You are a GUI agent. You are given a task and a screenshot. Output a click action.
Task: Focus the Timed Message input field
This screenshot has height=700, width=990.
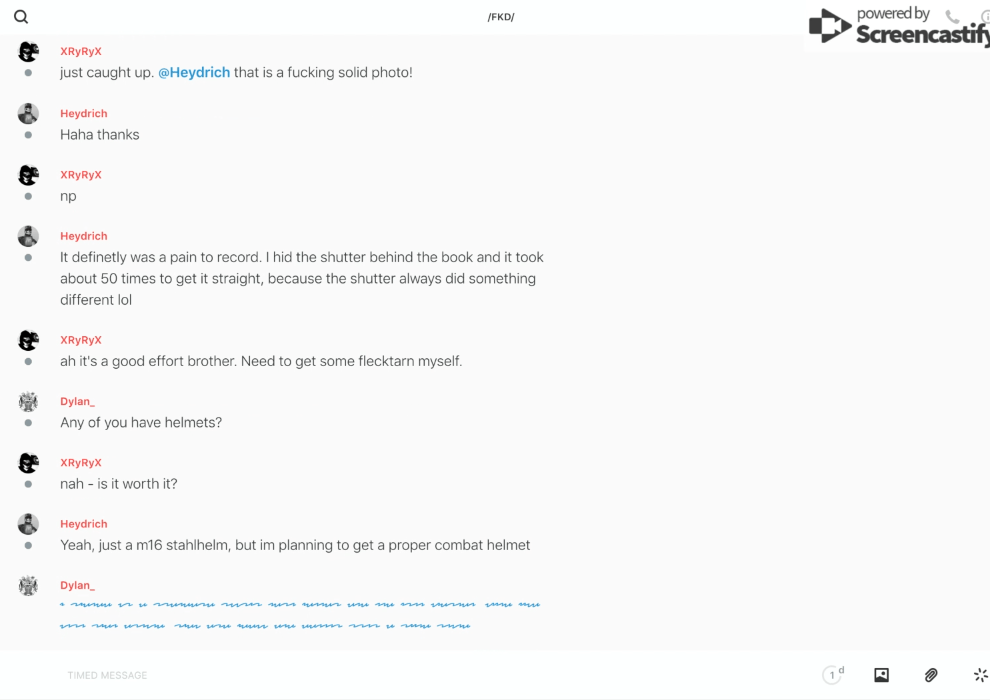click(400, 675)
